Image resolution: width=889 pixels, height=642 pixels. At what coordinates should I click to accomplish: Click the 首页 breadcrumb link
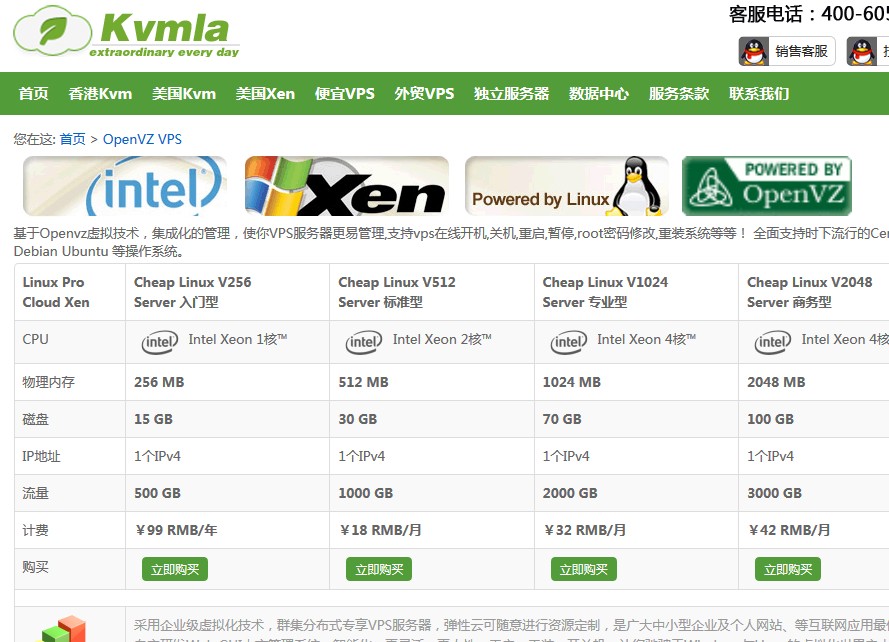click(72, 139)
